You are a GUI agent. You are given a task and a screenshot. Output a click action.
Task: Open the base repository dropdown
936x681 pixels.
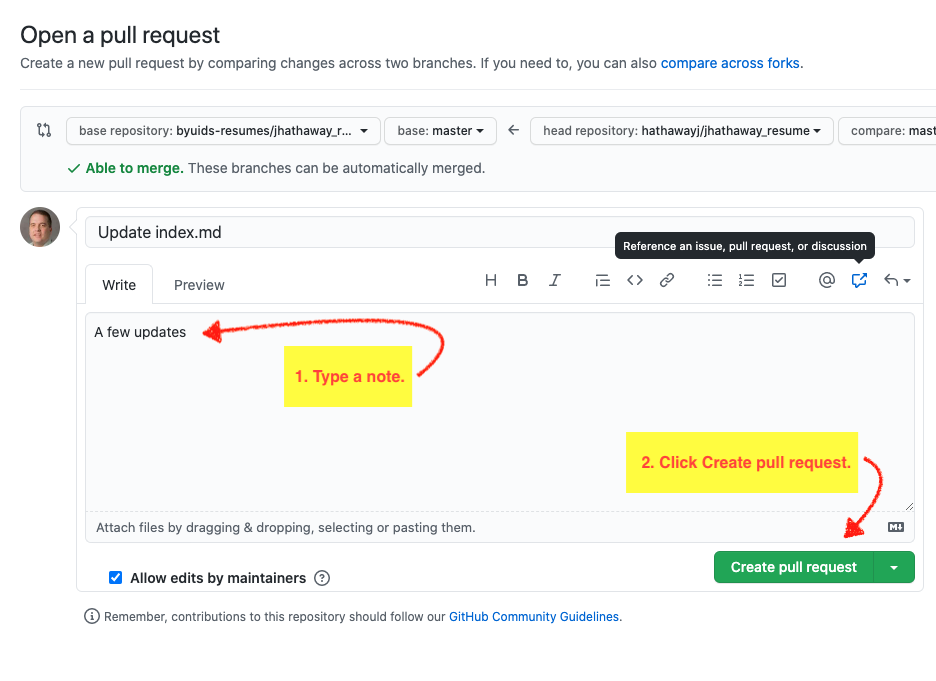[x=223, y=131]
